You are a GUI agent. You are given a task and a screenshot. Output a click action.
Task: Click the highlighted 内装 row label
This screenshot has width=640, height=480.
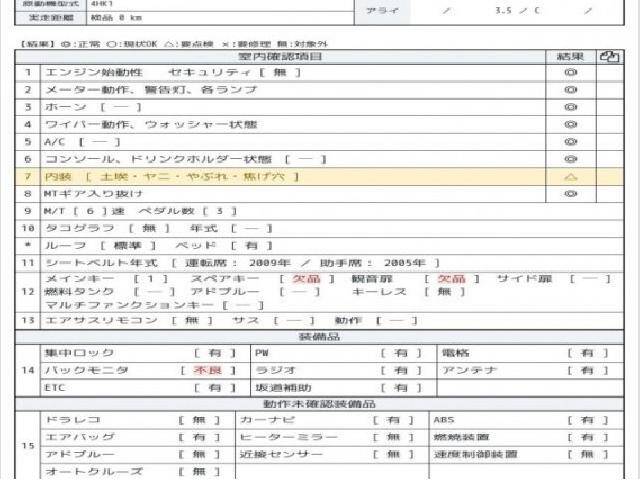58,177
